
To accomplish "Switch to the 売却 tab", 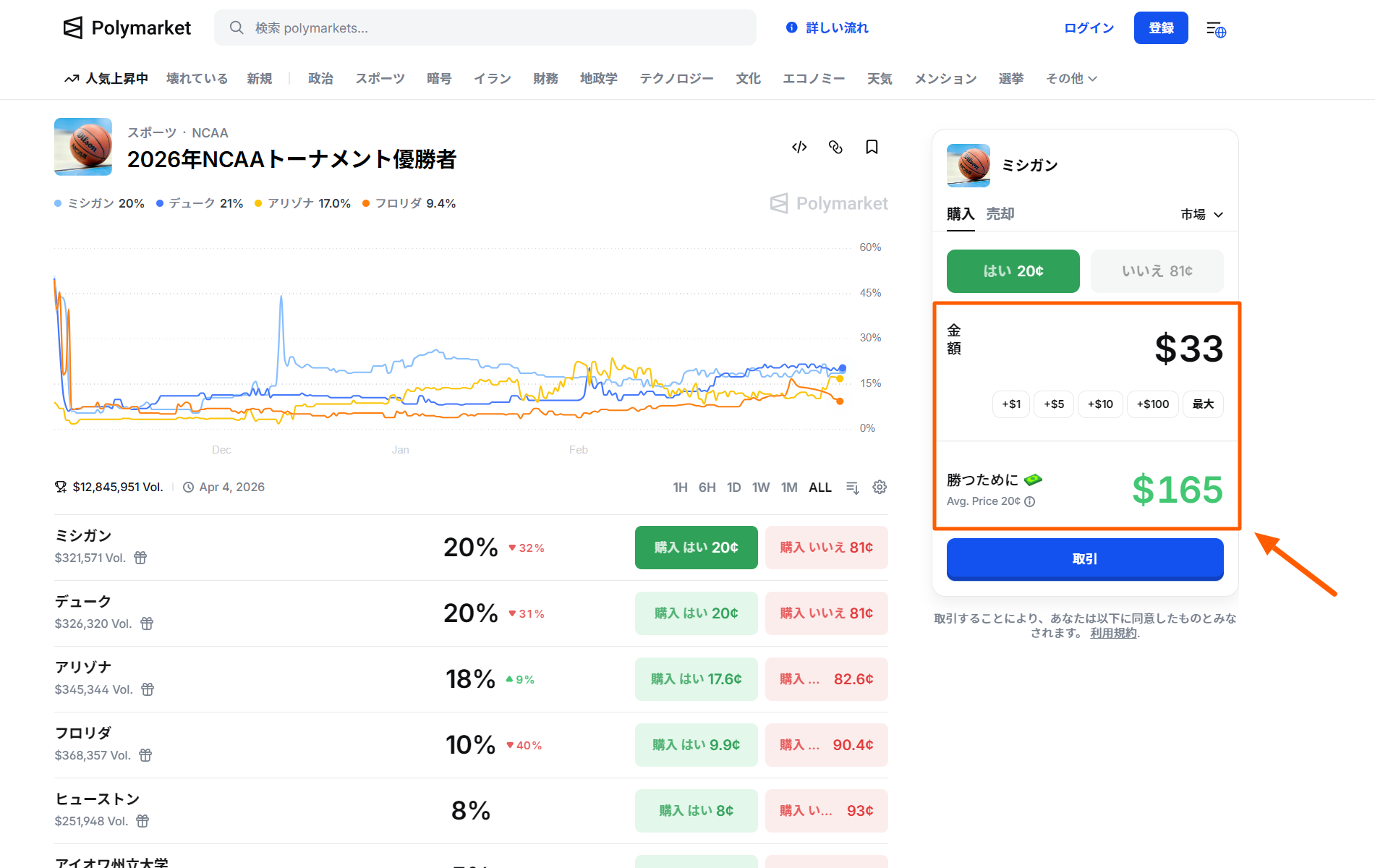I will point(1000,214).
